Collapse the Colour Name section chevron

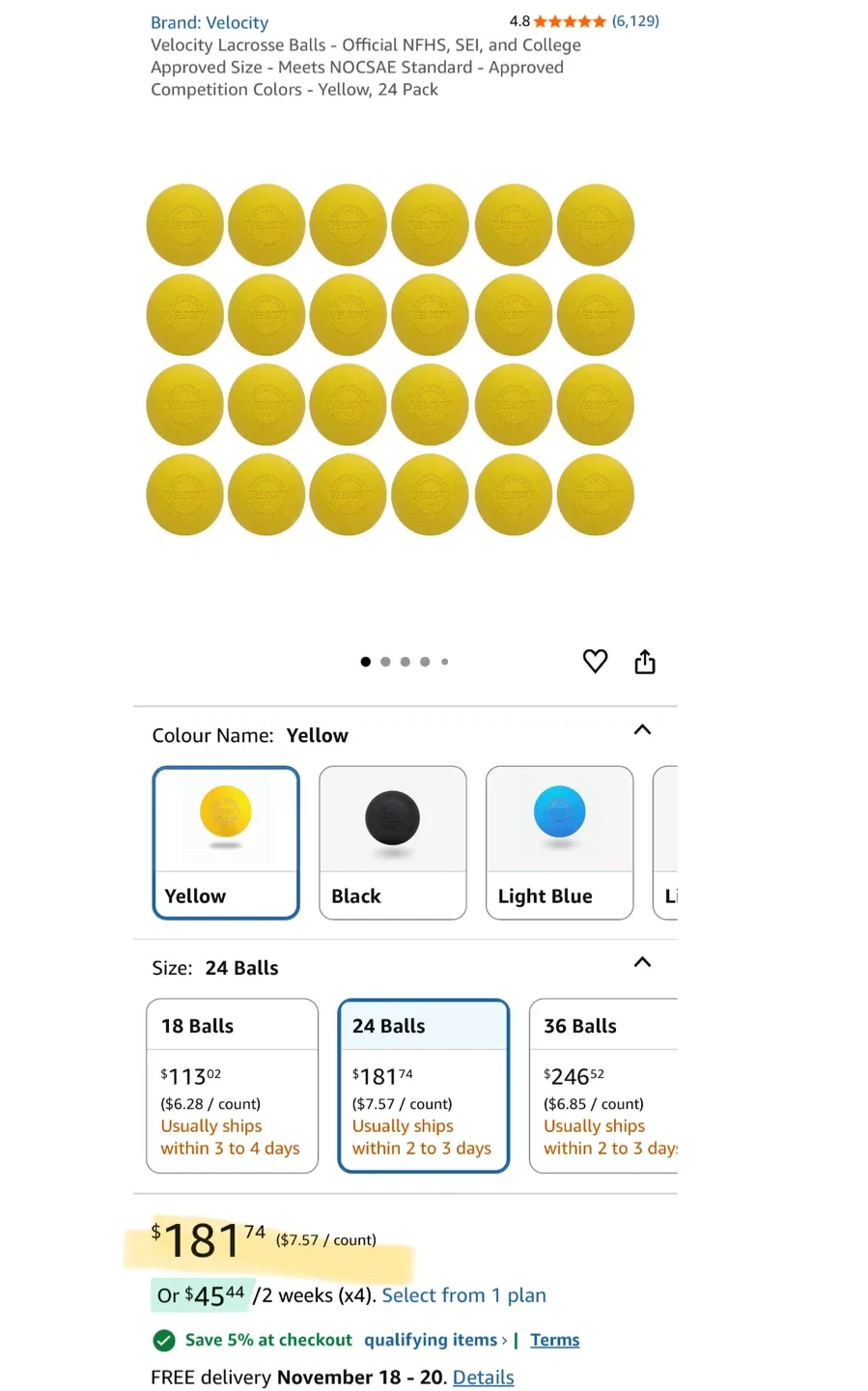(642, 730)
